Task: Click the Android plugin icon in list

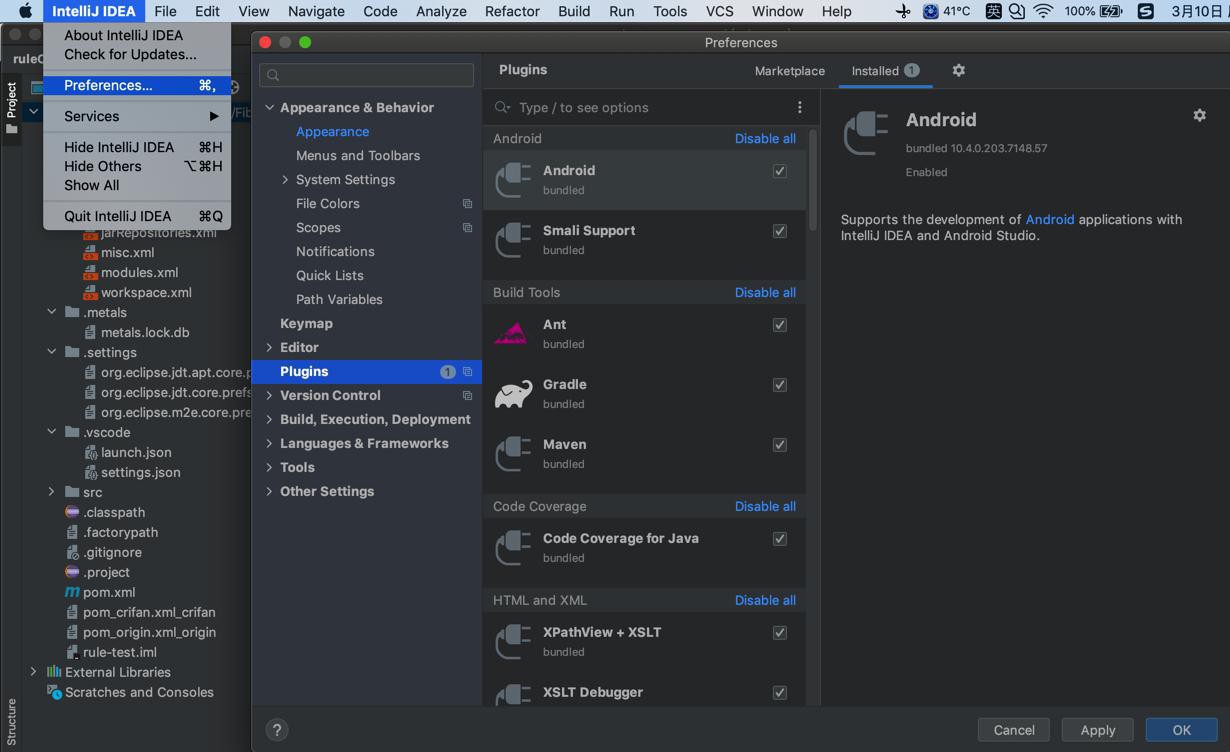Action: click(513, 180)
